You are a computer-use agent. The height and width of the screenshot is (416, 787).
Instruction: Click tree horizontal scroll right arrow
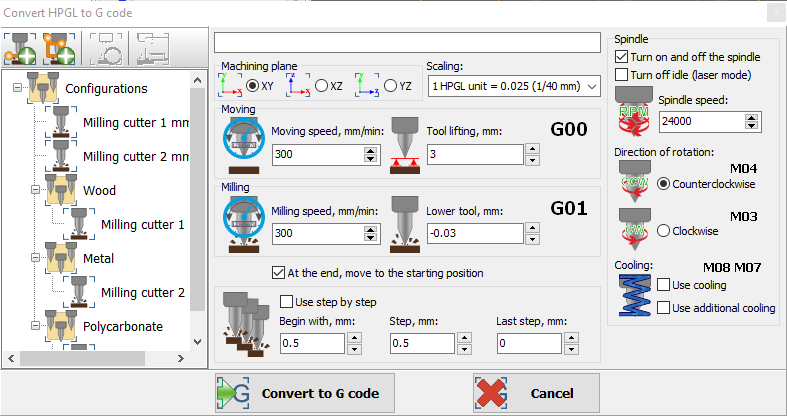[x=181, y=358]
